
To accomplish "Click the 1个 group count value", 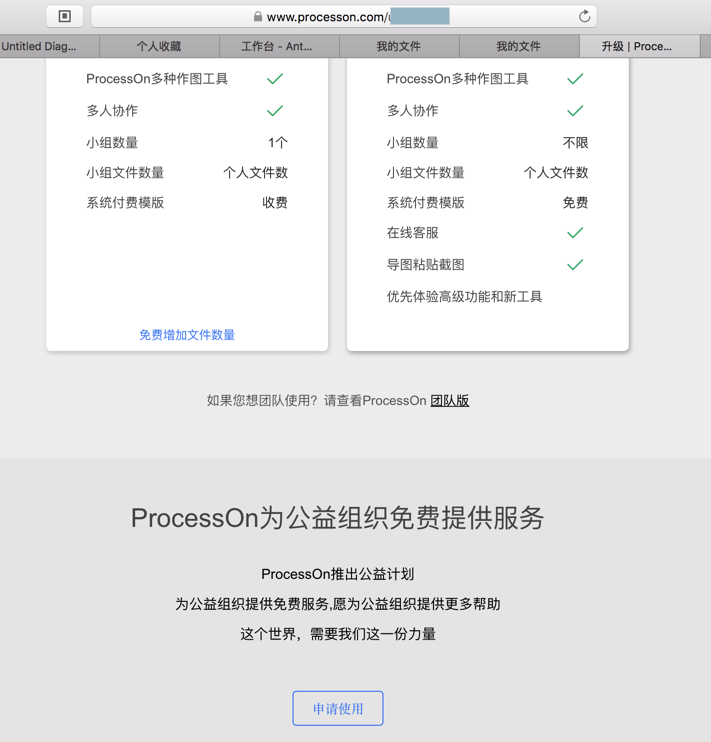I will [x=278, y=143].
